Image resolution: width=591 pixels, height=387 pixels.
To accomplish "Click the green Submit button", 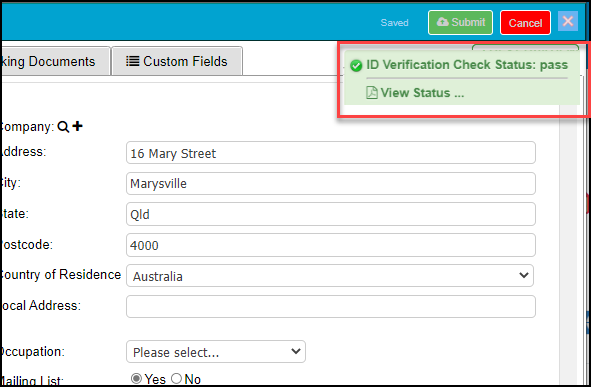I will (460, 23).
